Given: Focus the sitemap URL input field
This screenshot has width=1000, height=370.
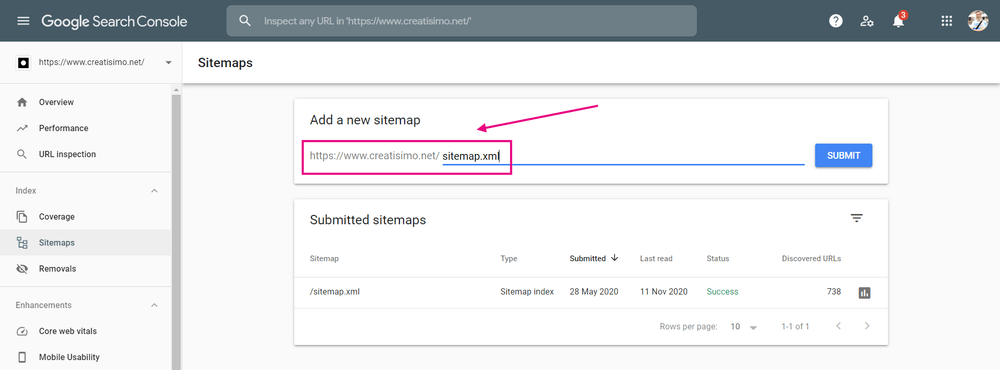Looking at the screenshot, I should tap(623, 156).
